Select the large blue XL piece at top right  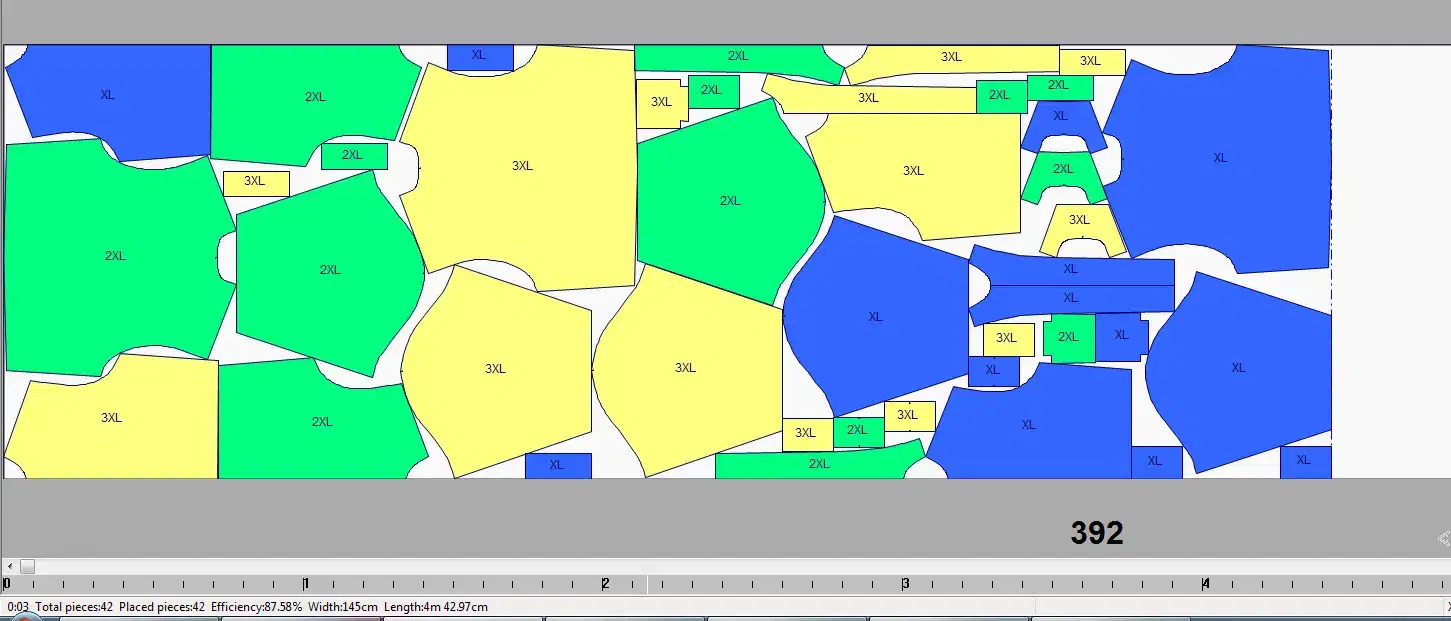click(1220, 158)
